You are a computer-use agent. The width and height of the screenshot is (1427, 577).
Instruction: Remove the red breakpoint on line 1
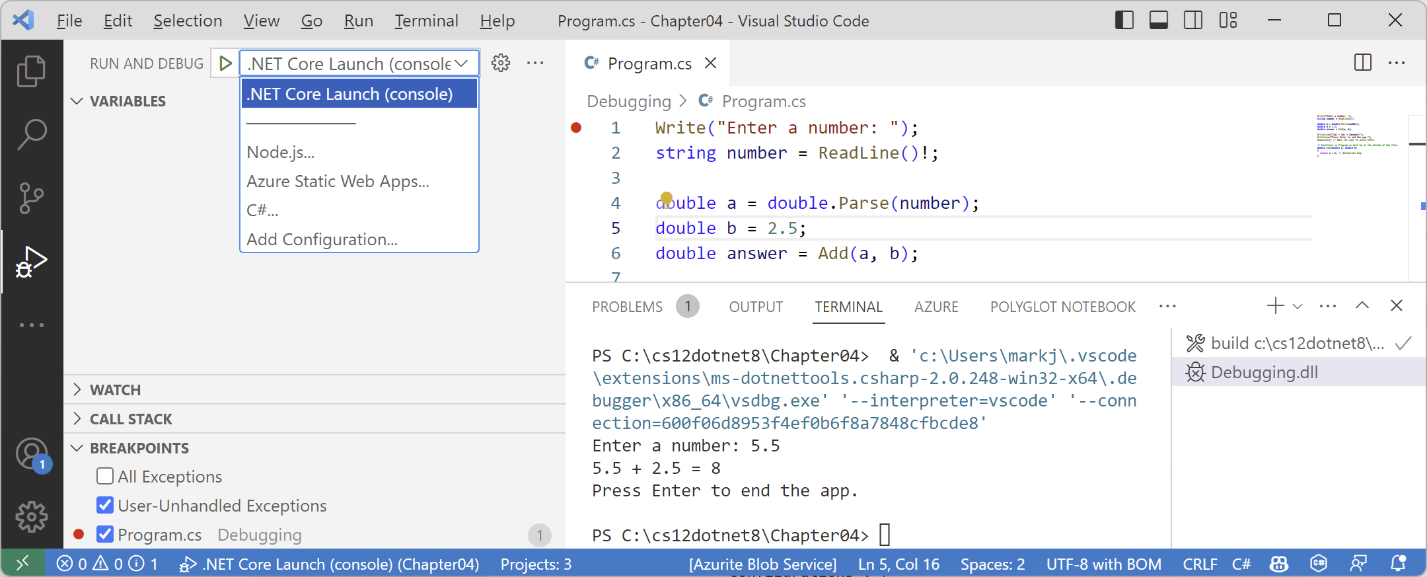pos(576,128)
